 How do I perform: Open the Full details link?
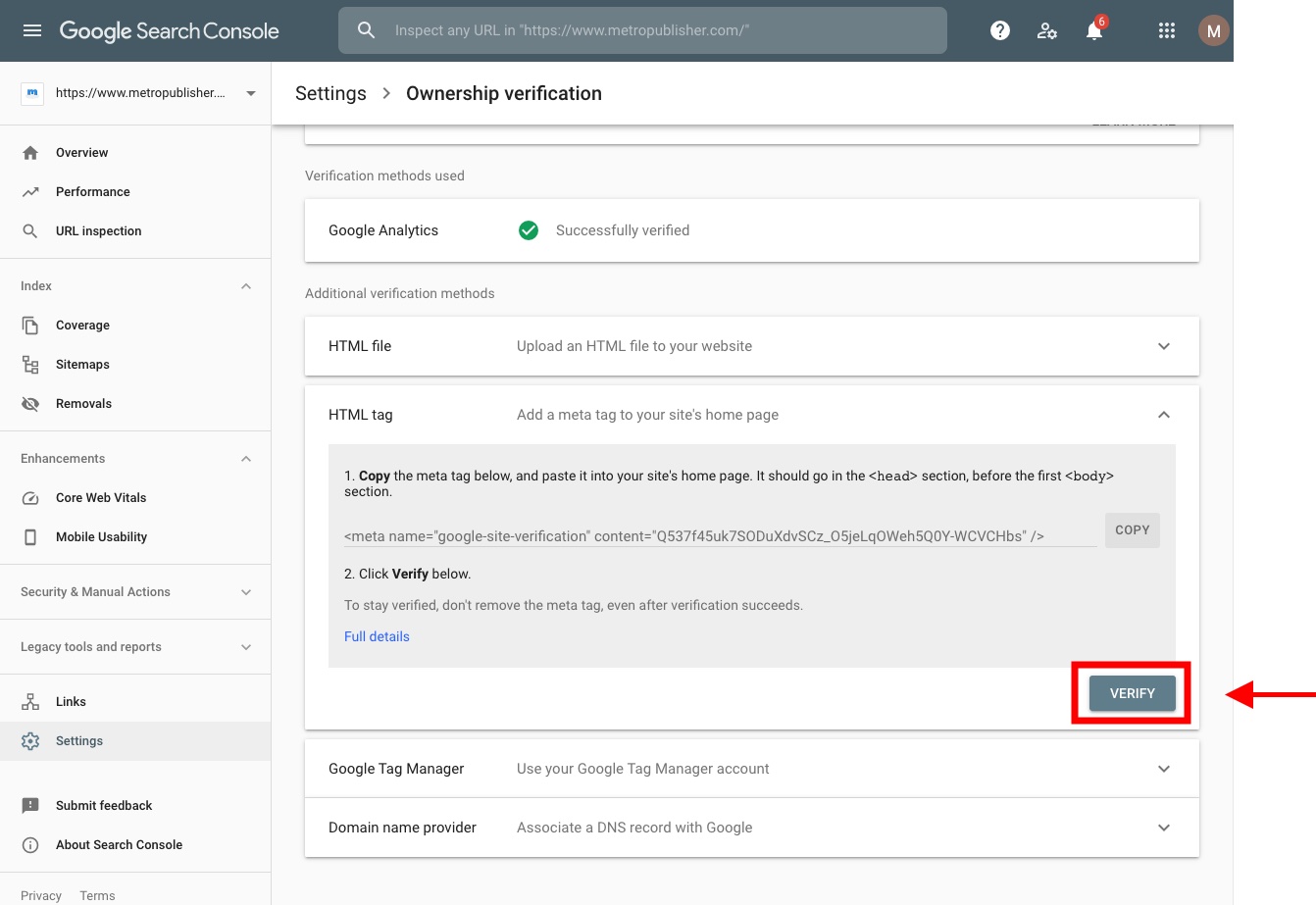pos(377,636)
